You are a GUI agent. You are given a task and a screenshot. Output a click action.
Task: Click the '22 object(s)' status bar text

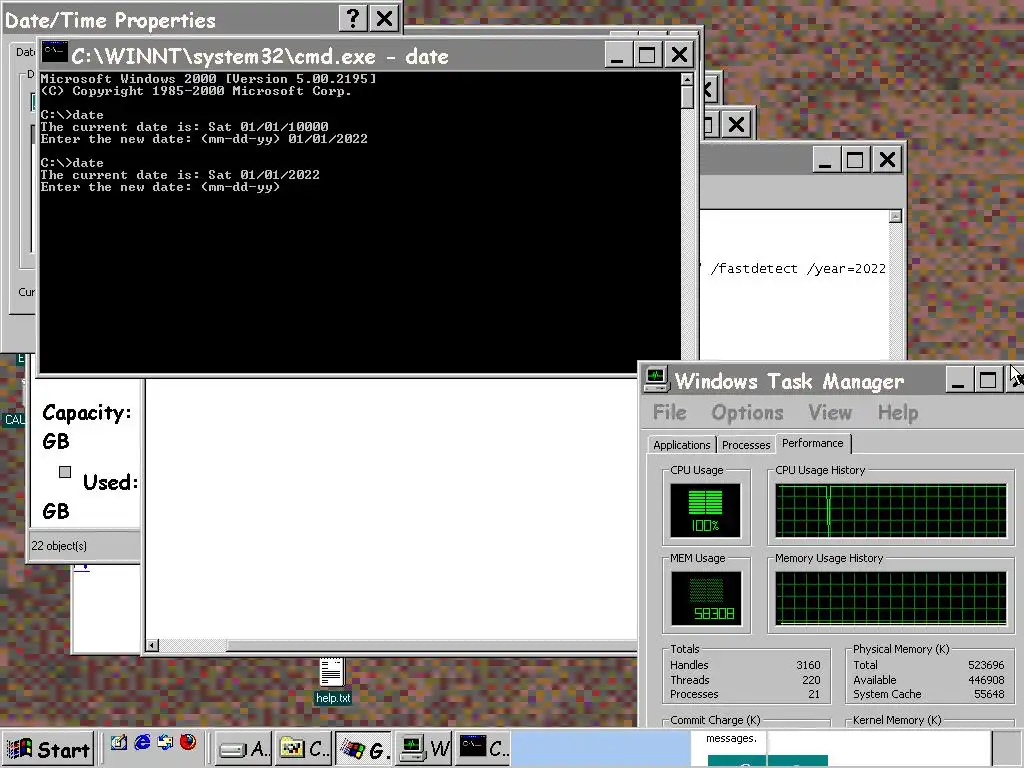pyautogui.click(x=59, y=545)
